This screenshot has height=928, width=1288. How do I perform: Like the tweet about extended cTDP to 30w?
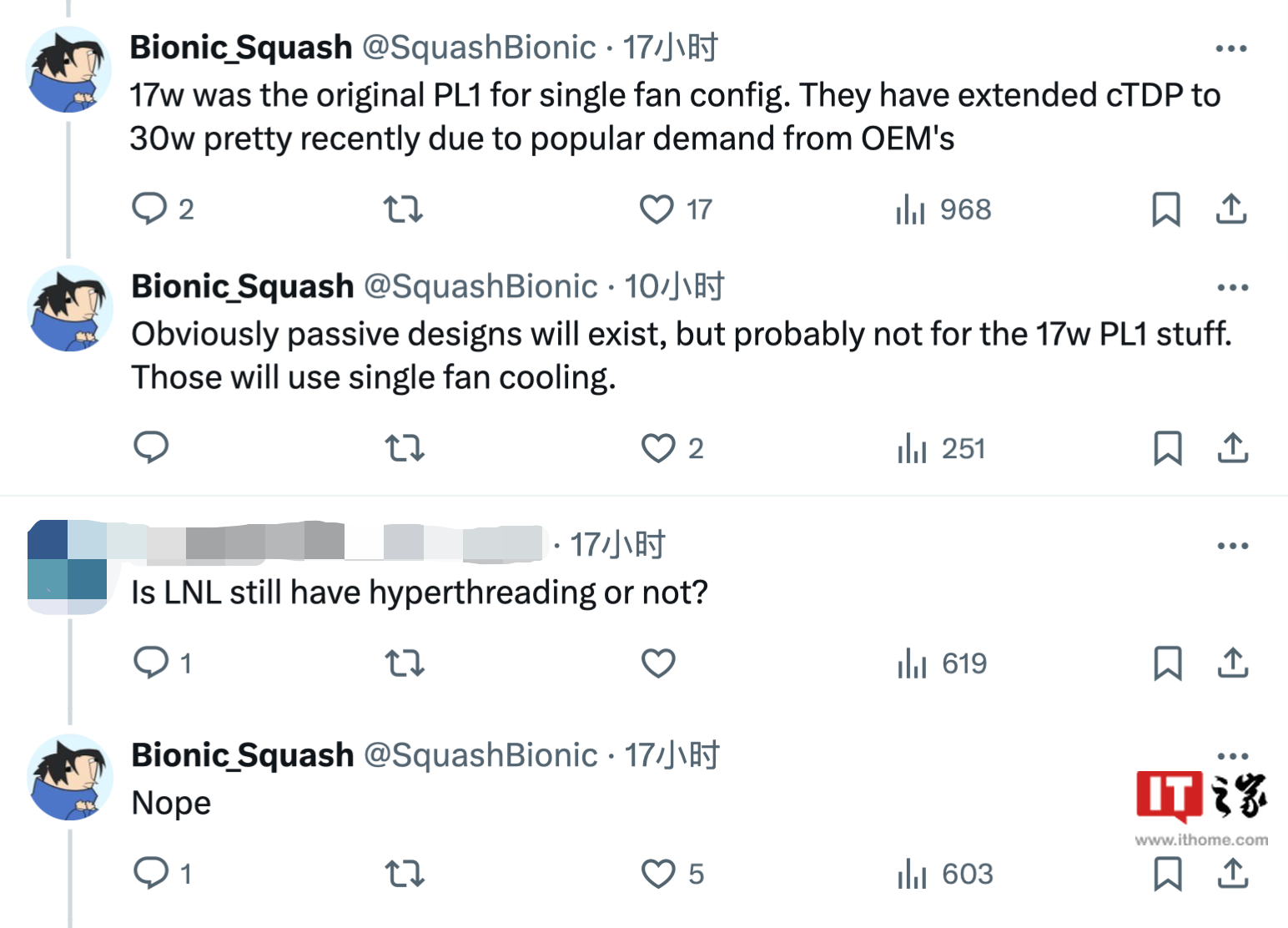click(x=657, y=209)
